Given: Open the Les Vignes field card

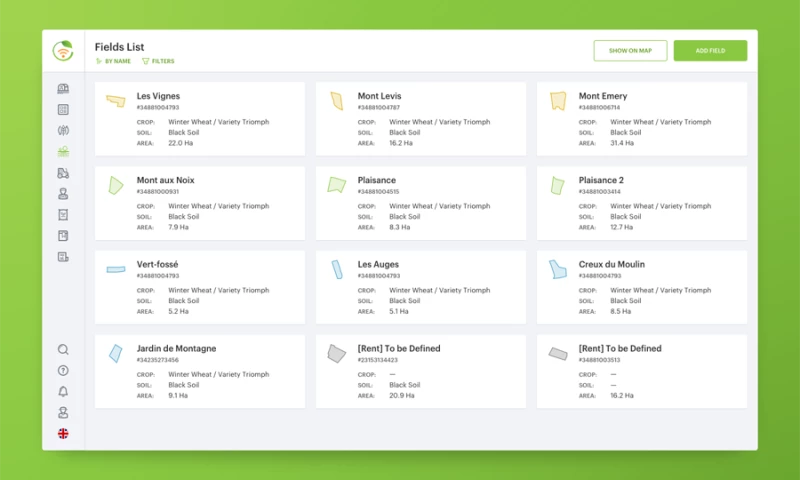Looking at the screenshot, I should pyautogui.click(x=200, y=119).
